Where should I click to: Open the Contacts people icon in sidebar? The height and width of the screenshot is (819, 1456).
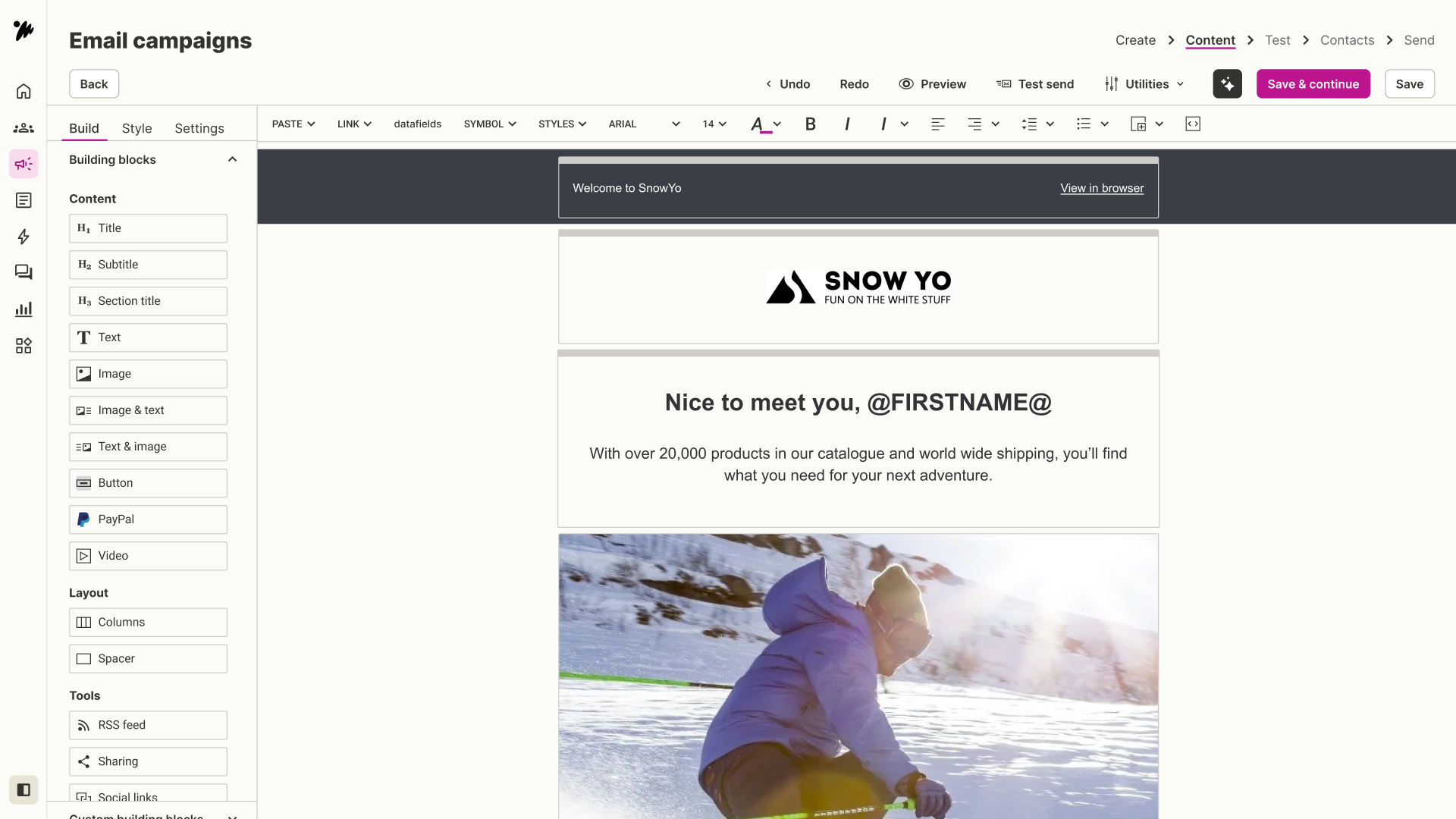[24, 128]
